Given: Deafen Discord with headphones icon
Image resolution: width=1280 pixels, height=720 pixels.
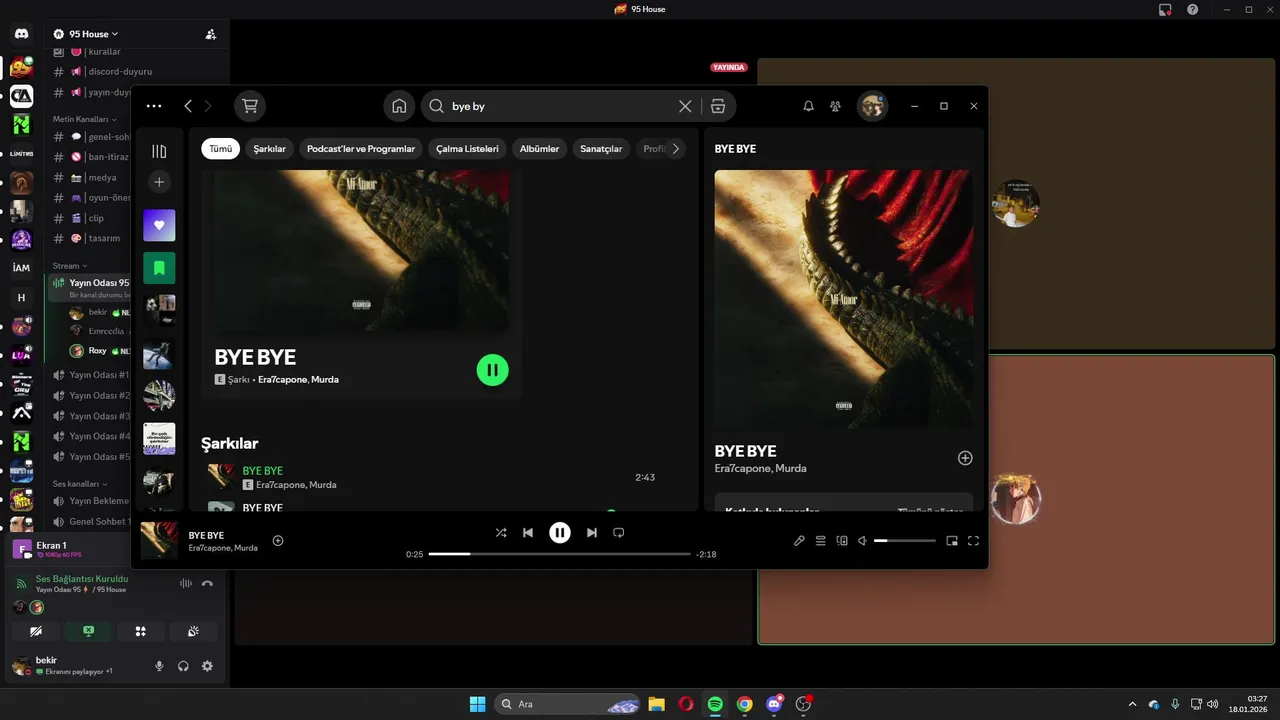Looking at the screenshot, I should pyautogui.click(x=183, y=666).
